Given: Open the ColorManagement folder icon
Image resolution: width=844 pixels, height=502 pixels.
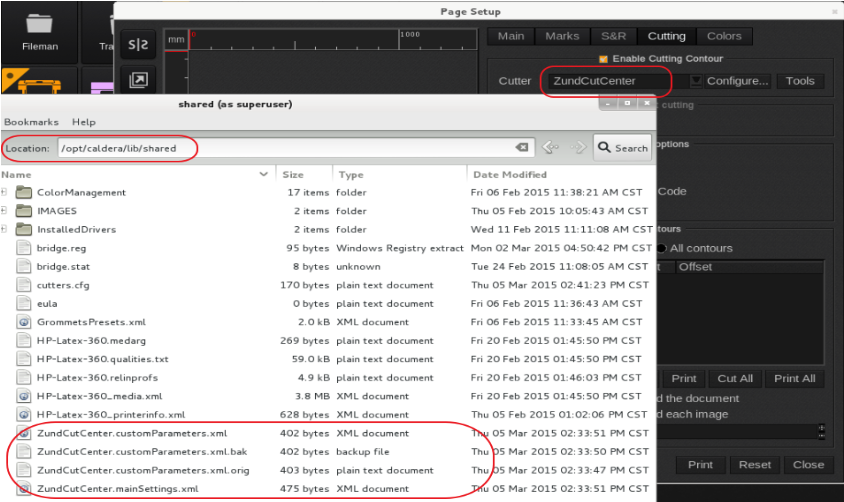Looking at the screenshot, I should click(x=24, y=192).
